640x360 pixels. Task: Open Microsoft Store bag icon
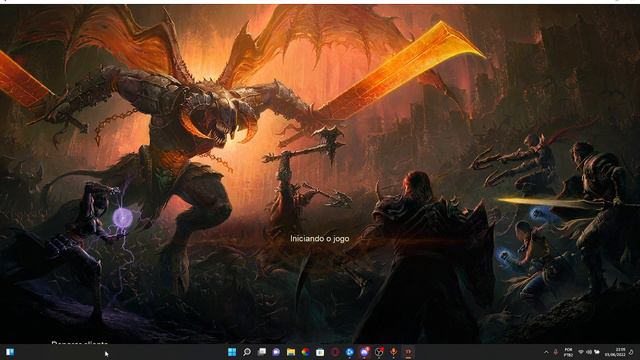[320, 352]
